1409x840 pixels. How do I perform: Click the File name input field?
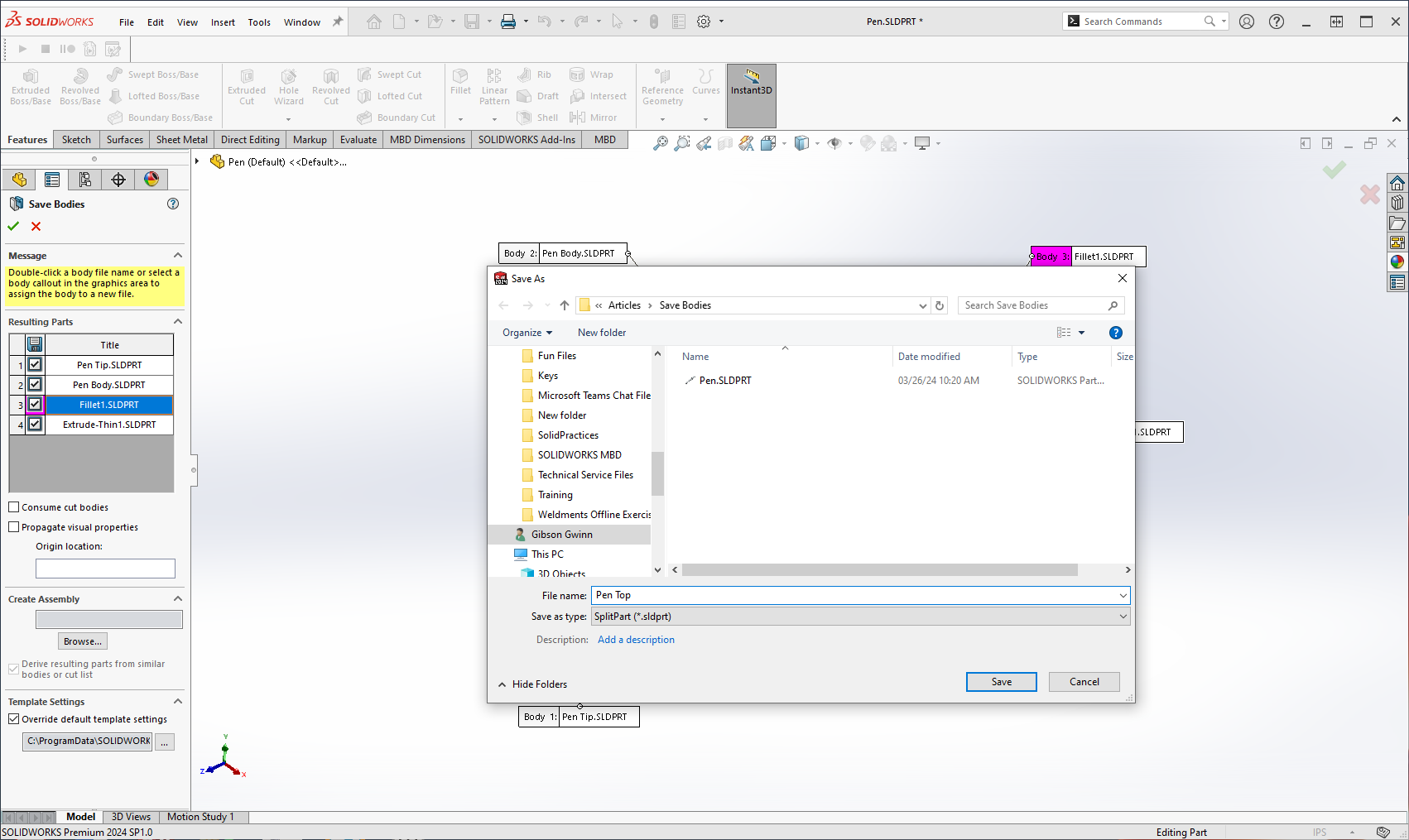pos(854,595)
